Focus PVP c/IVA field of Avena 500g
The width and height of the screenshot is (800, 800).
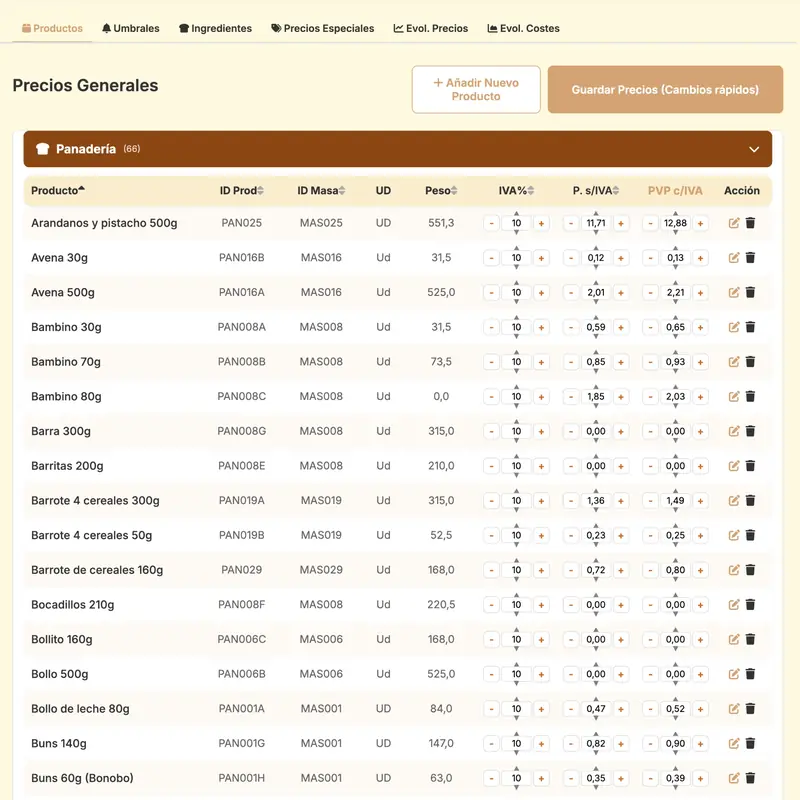pos(676,292)
